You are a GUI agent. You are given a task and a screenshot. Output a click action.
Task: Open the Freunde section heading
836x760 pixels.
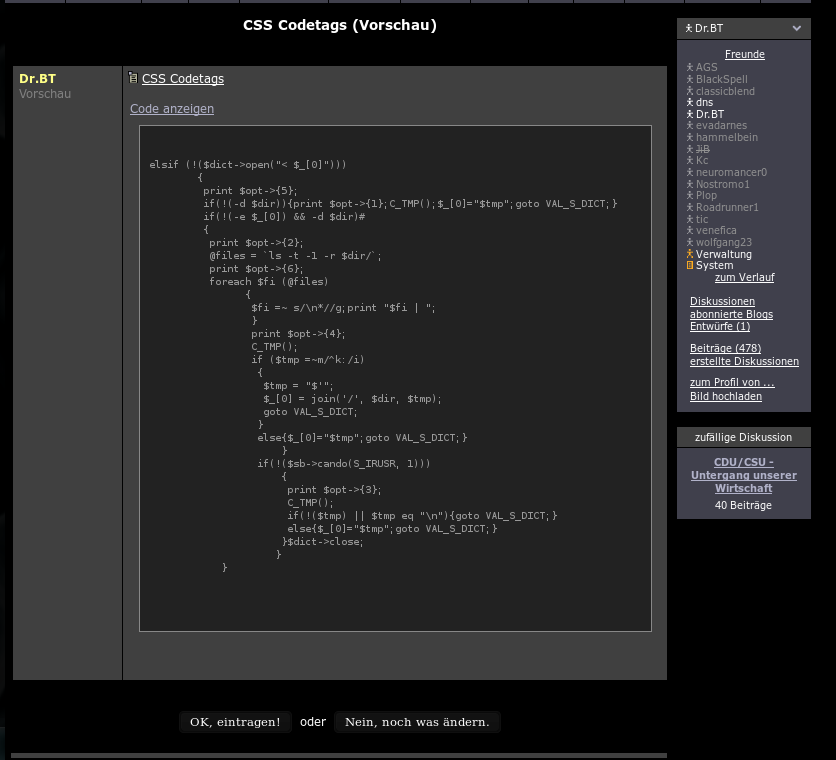coord(744,54)
